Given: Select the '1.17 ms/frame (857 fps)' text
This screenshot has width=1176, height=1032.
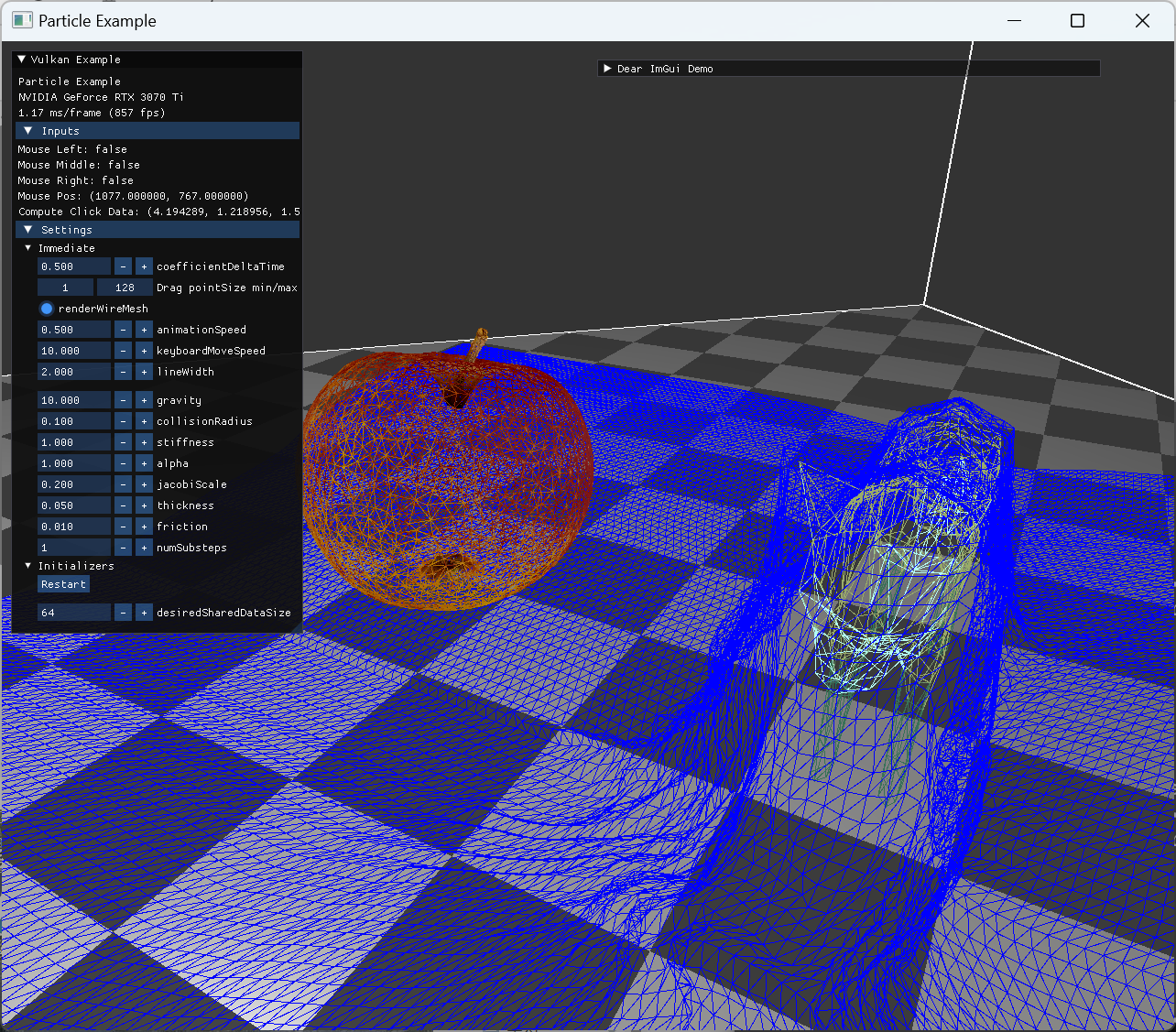Looking at the screenshot, I should (92, 113).
